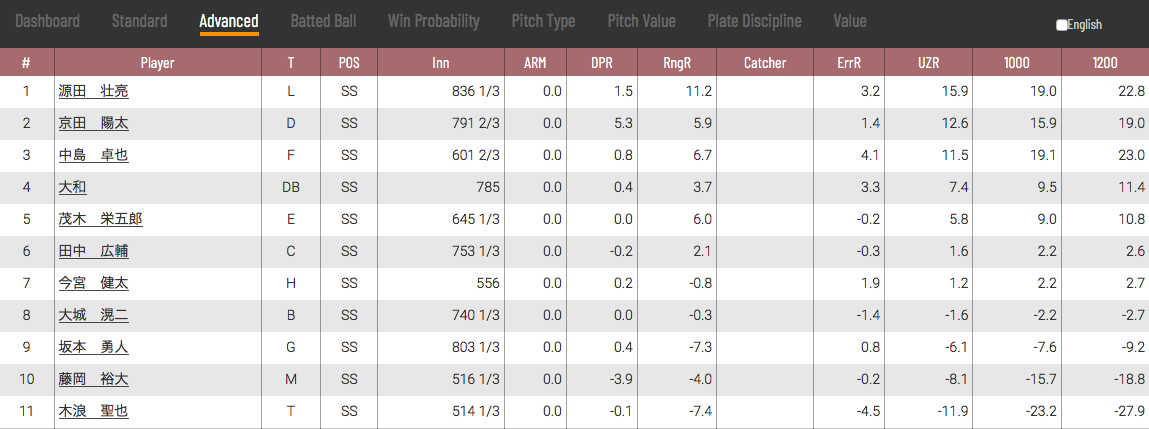Sort by the 1200 column header
This screenshot has height=429, width=1149.
1105,63
